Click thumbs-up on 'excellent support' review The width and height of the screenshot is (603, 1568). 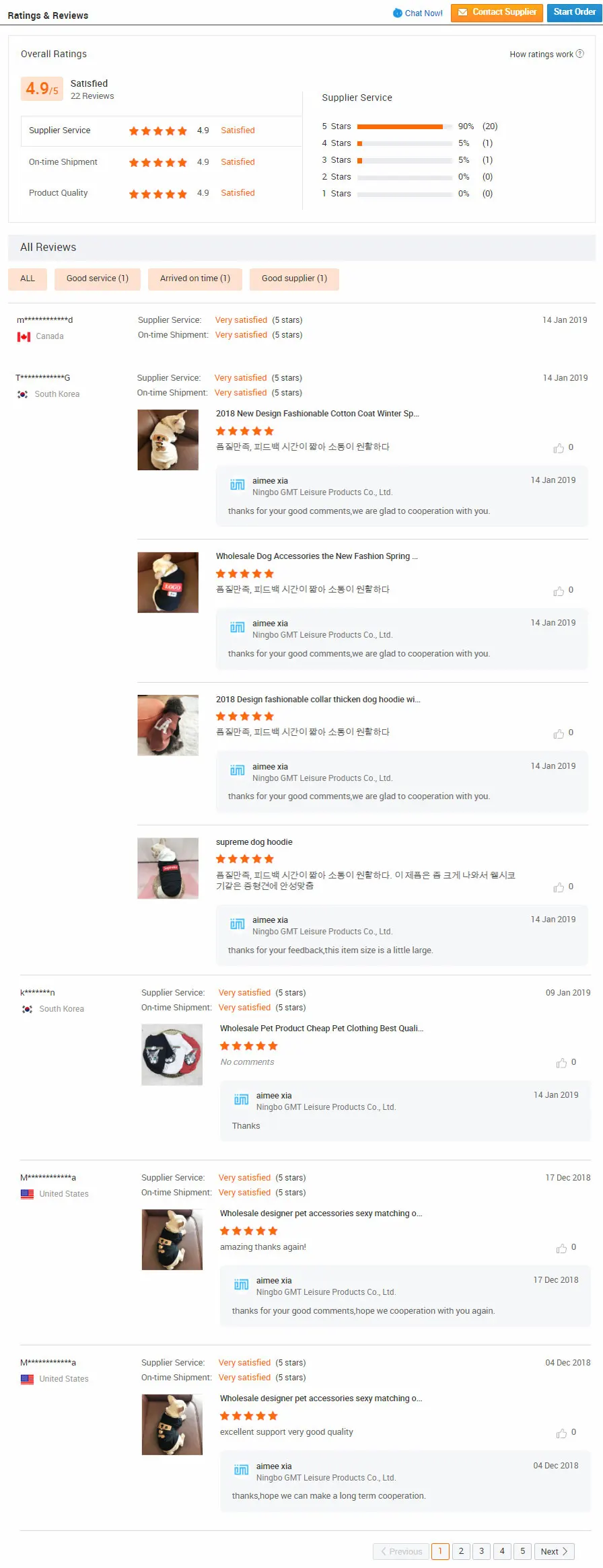coord(561,1433)
